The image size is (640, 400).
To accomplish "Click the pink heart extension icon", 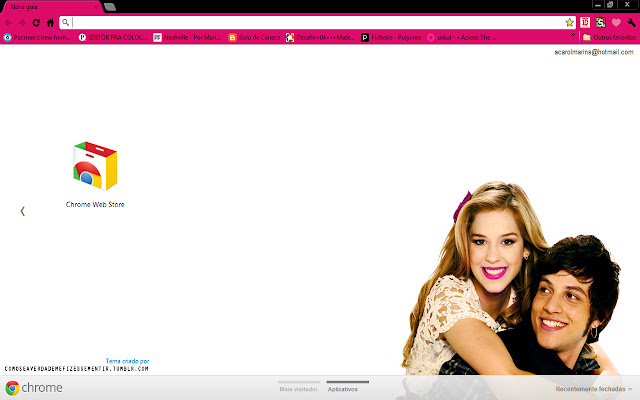I will coord(616,22).
